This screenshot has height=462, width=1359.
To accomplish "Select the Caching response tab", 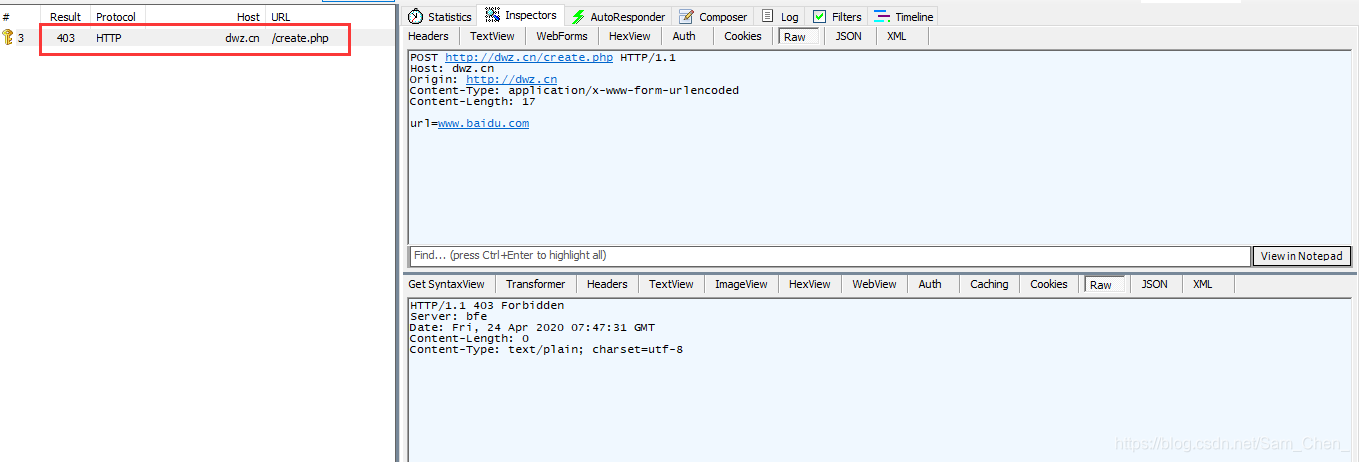I will (x=989, y=284).
